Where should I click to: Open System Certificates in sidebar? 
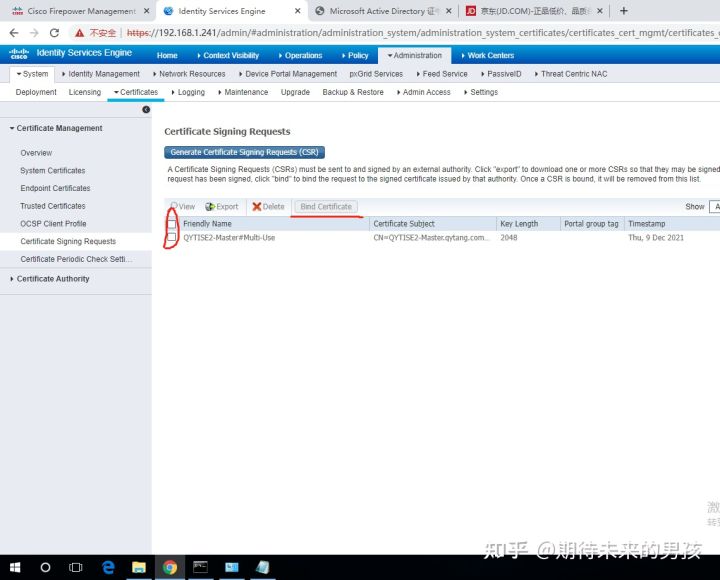point(53,170)
